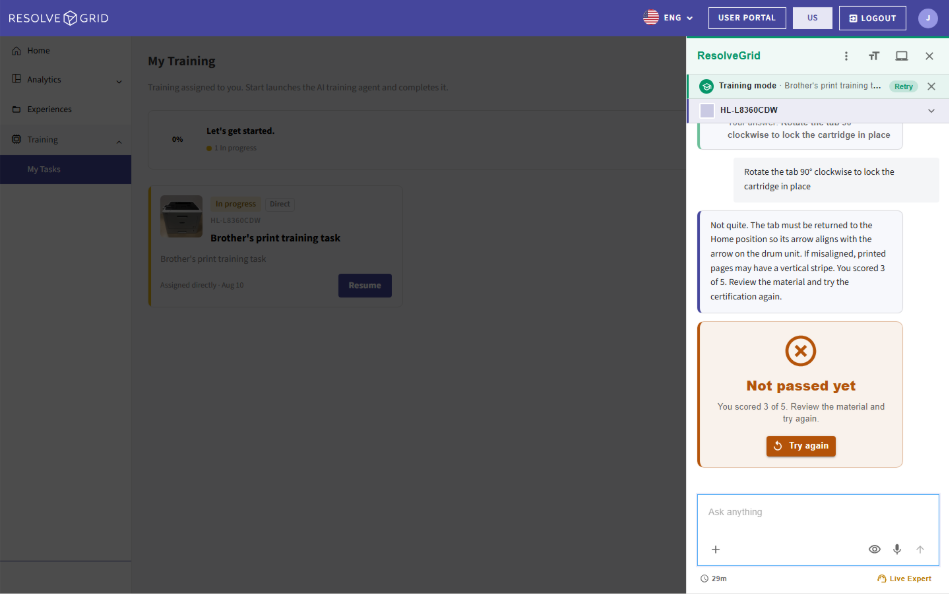Image resolution: width=949 pixels, height=594 pixels.
Task: Click the Home icon in sidebar
Action: pos(16,50)
